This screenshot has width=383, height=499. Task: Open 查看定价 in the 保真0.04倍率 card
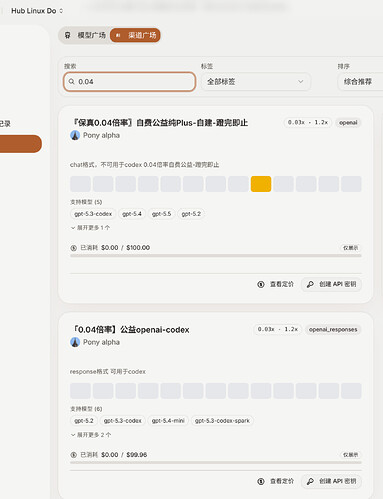275,284
